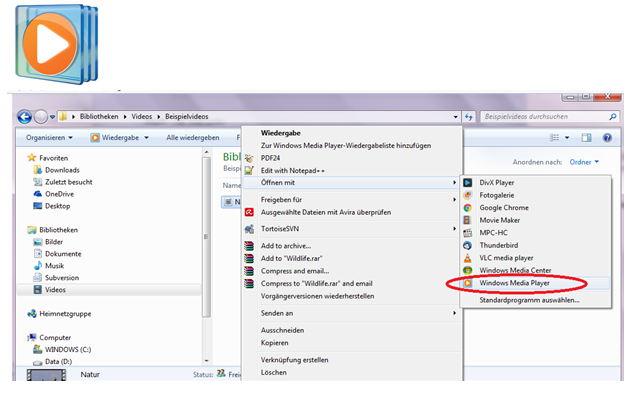Click the Wiedergabe toolbar button
This screenshot has height=395, width=635.
pyautogui.click(x=115, y=138)
